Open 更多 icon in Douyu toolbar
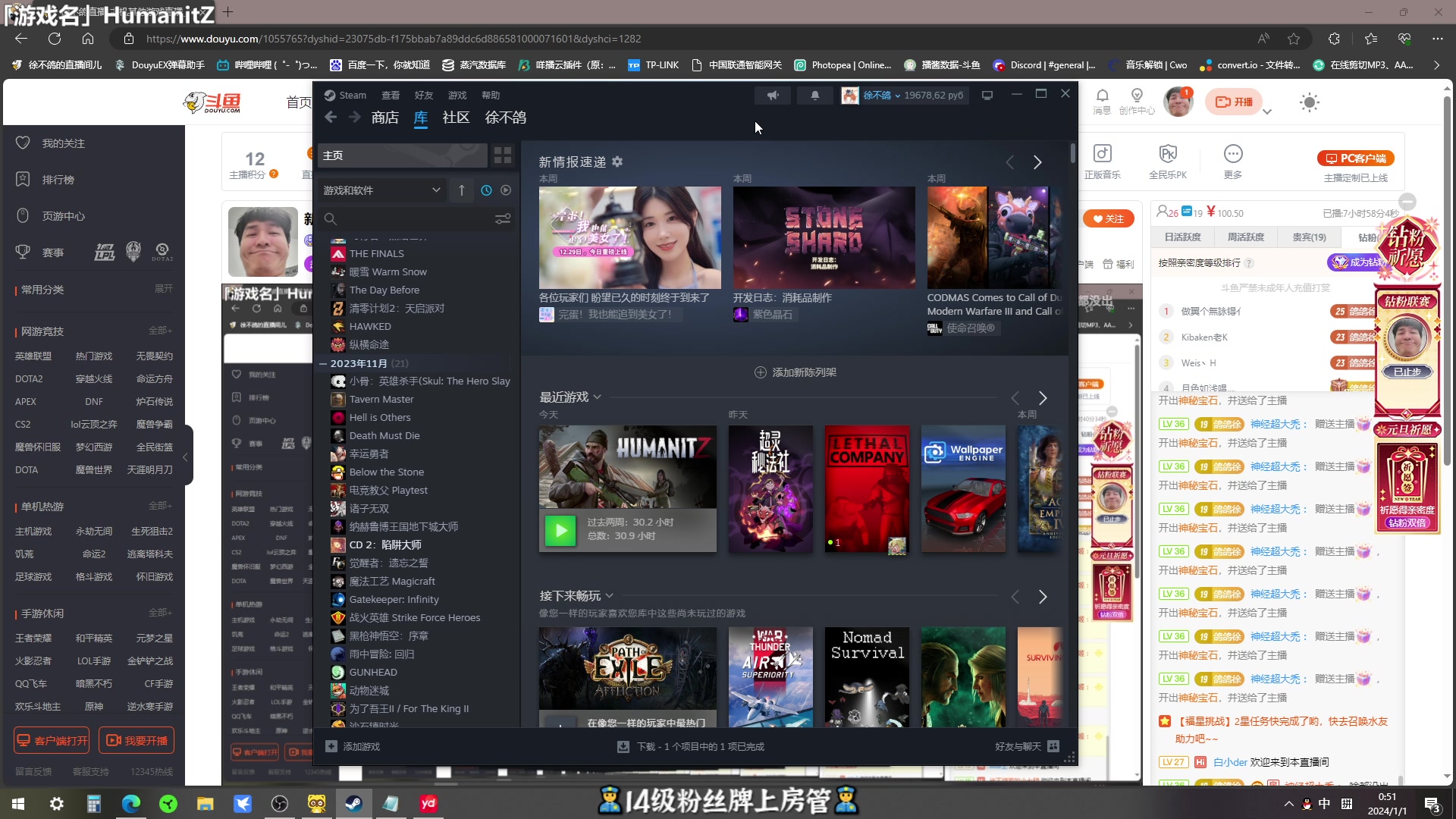 tap(1233, 162)
